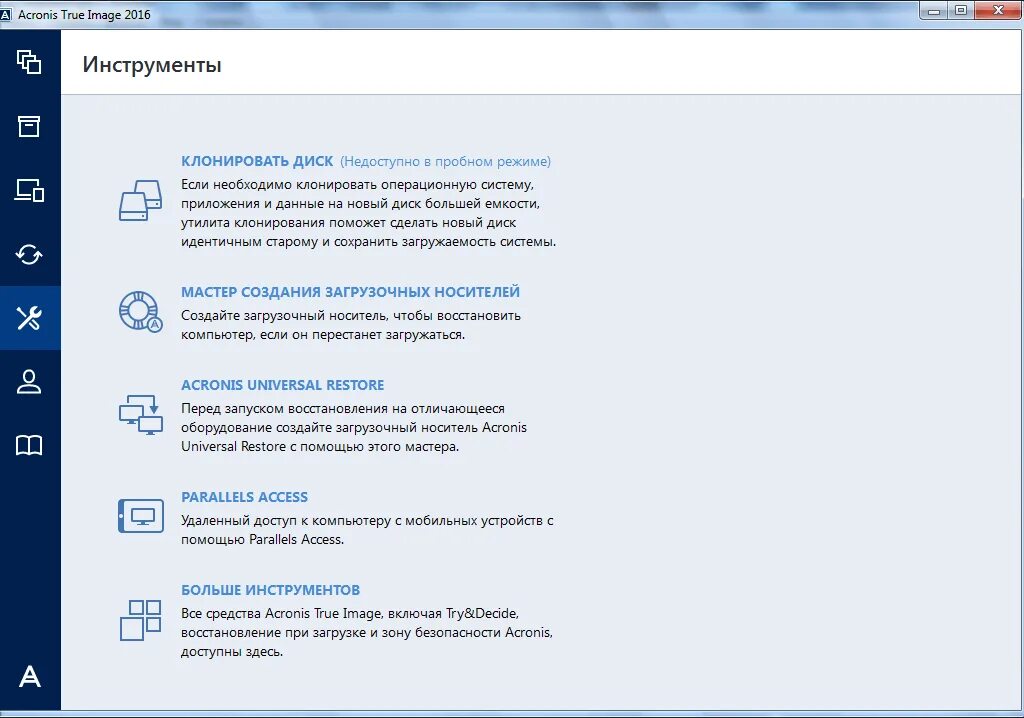The height and width of the screenshot is (718, 1024).
Task: Click the Acronis True Image 2016 title icon
Action: (x=6, y=15)
